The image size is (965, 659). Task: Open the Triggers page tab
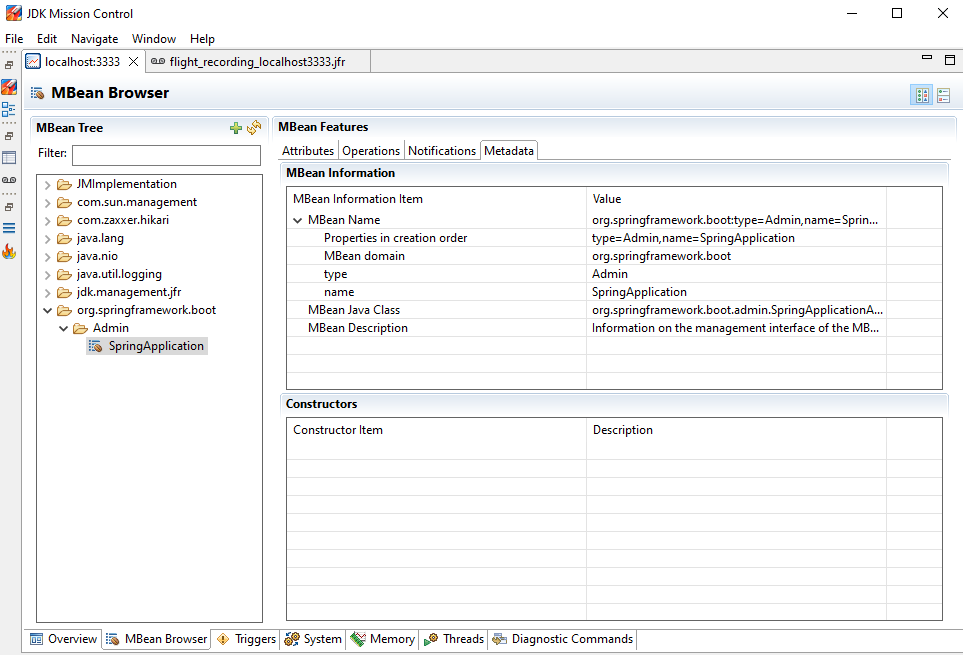[246, 639]
